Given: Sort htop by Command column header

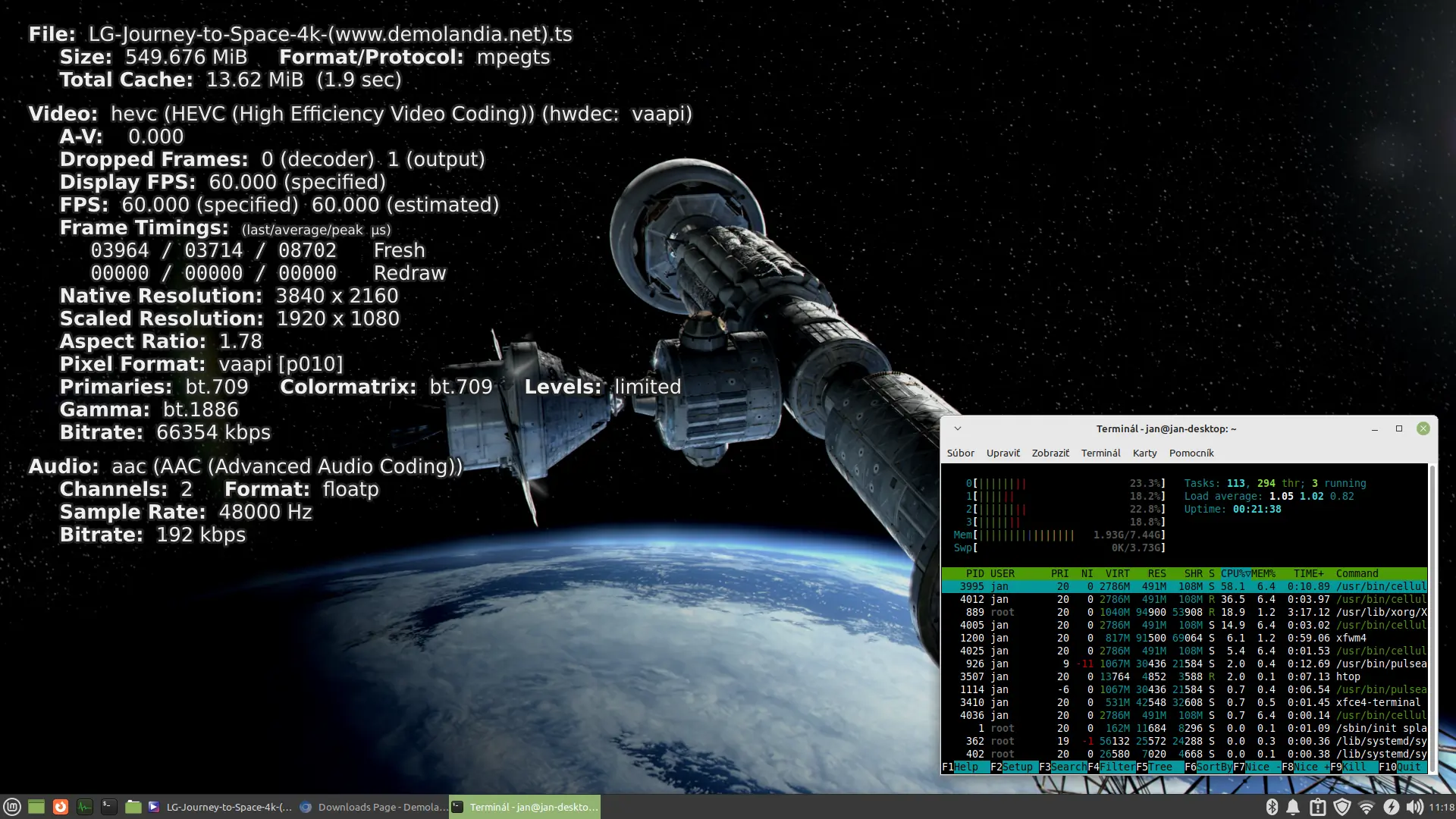Looking at the screenshot, I should [1357, 573].
